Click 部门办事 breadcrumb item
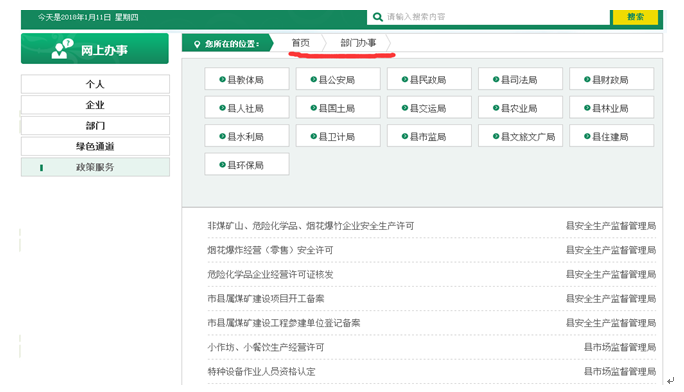This screenshot has height=392, width=684. 358,43
